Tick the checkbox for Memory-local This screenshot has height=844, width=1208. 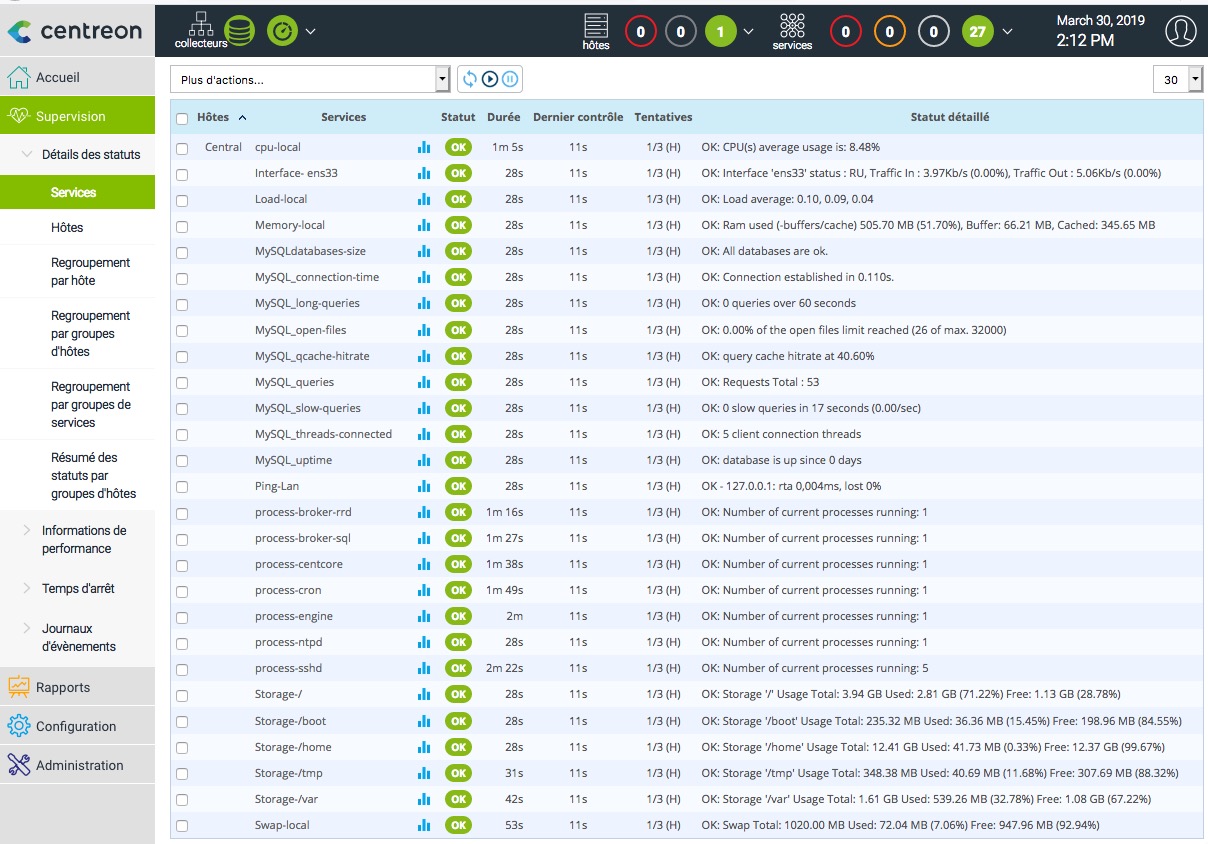[182, 226]
